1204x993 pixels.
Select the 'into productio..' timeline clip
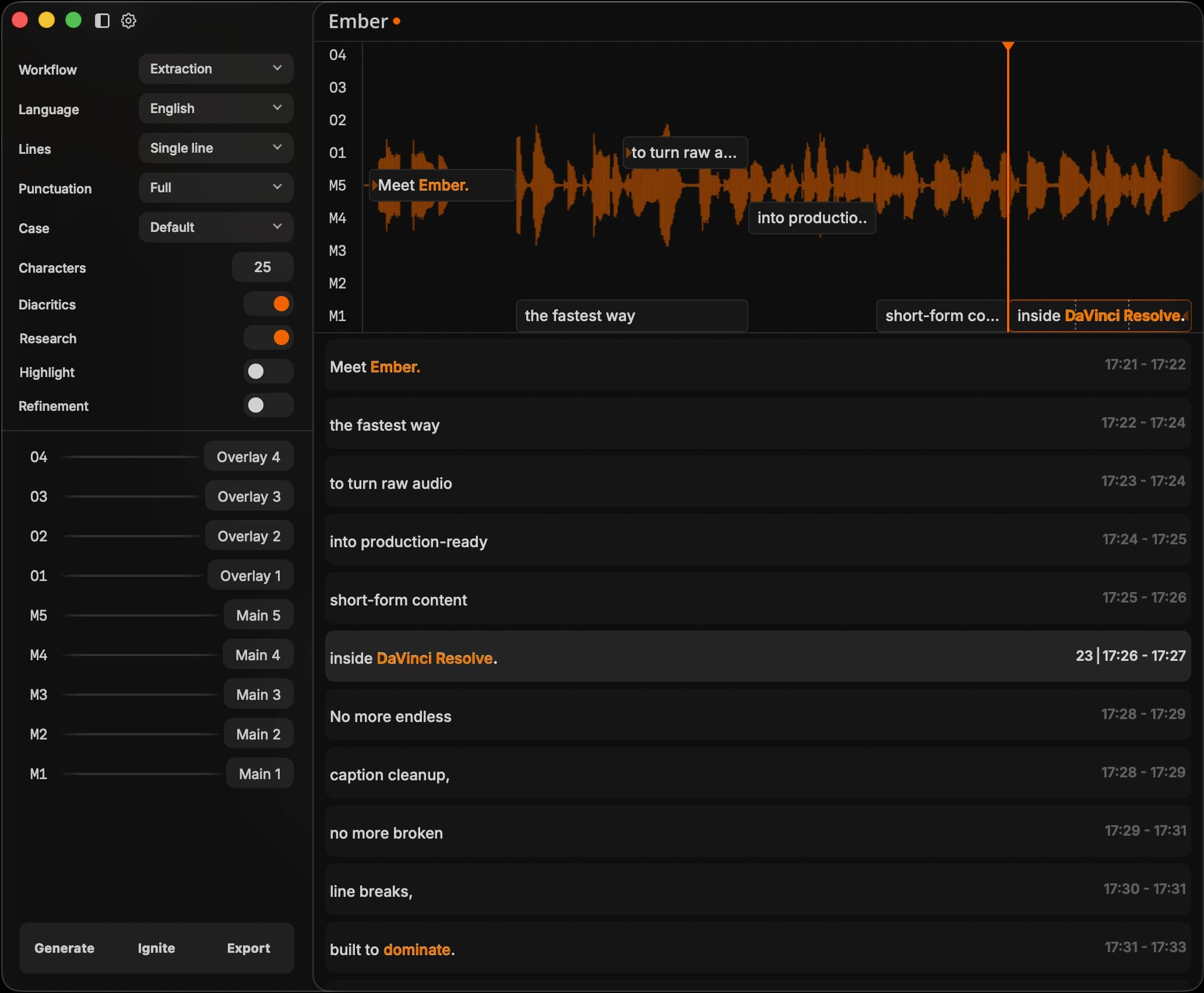pos(812,218)
